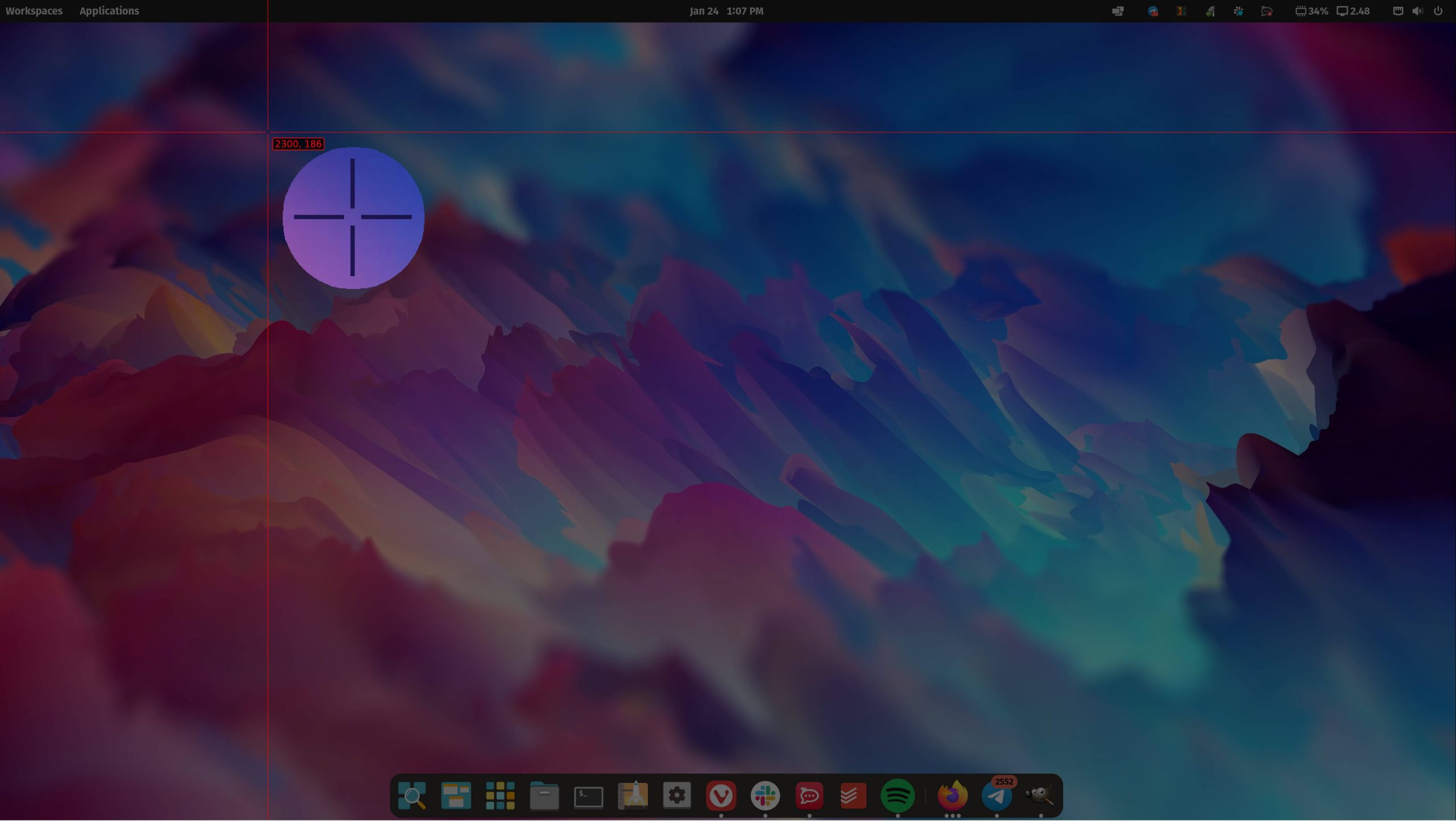Viewport: 1456px width, 821px height.
Task: Open Rocket.Chat in the dock
Action: tap(809, 795)
